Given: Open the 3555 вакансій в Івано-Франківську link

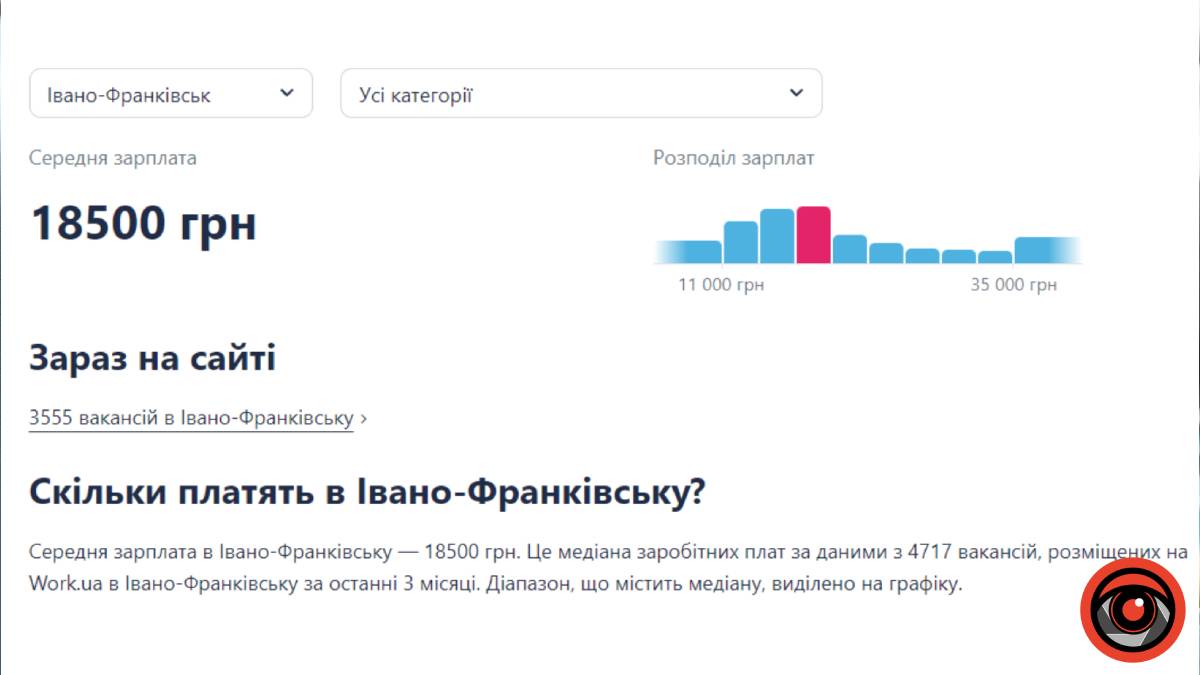Looking at the screenshot, I should coord(191,418).
